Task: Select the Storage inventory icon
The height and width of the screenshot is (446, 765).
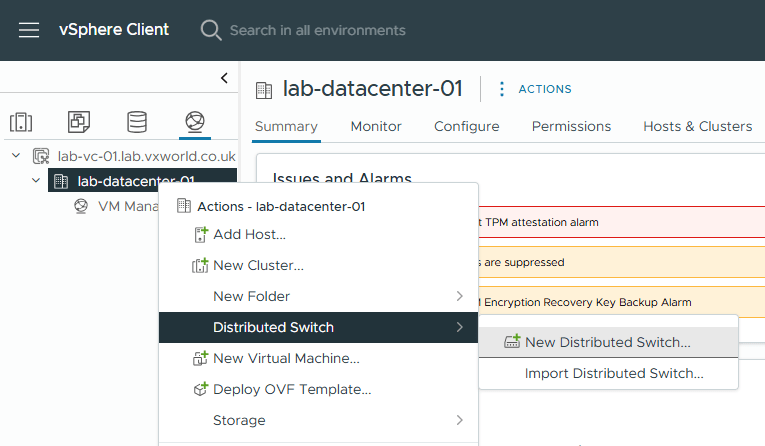Action: [137, 123]
